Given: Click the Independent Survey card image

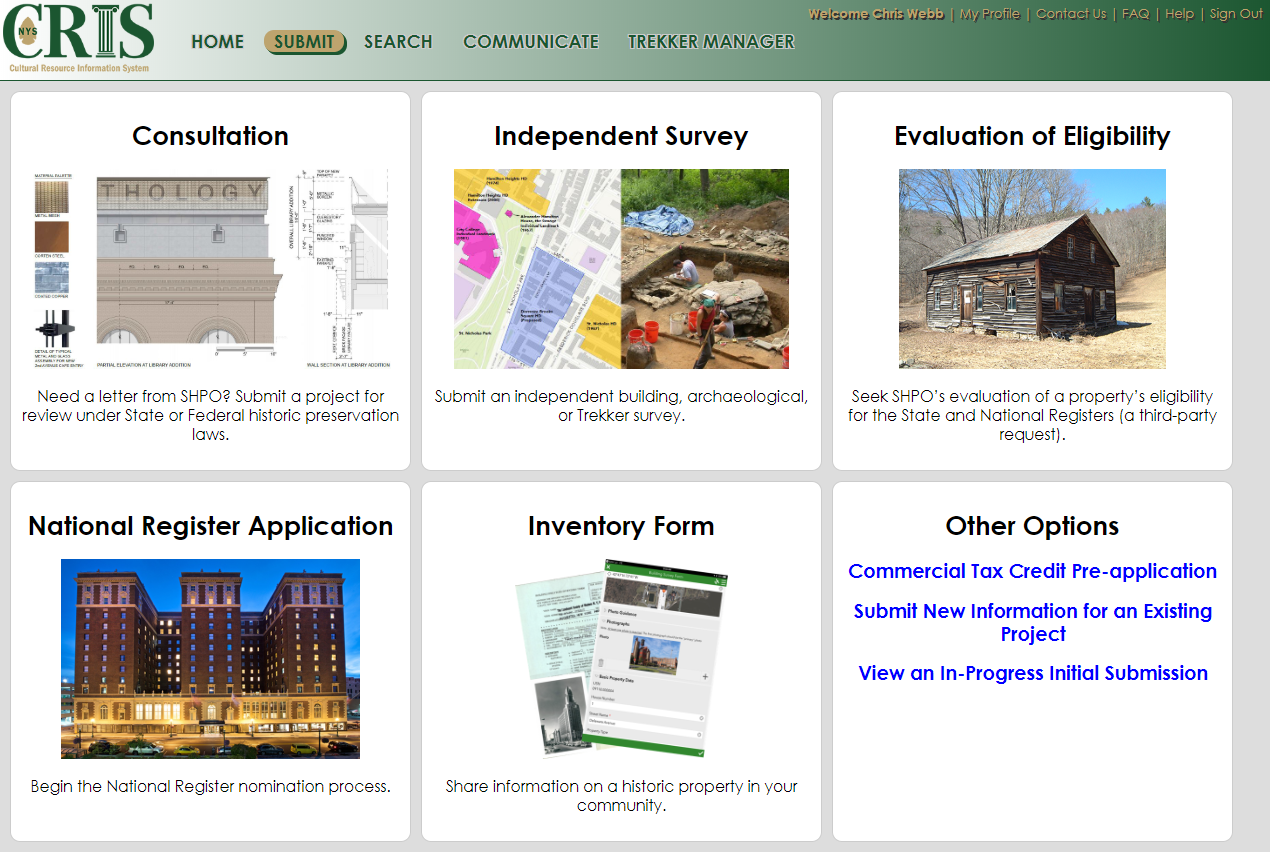Looking at the screenshot, I should (x=621, y=268).
